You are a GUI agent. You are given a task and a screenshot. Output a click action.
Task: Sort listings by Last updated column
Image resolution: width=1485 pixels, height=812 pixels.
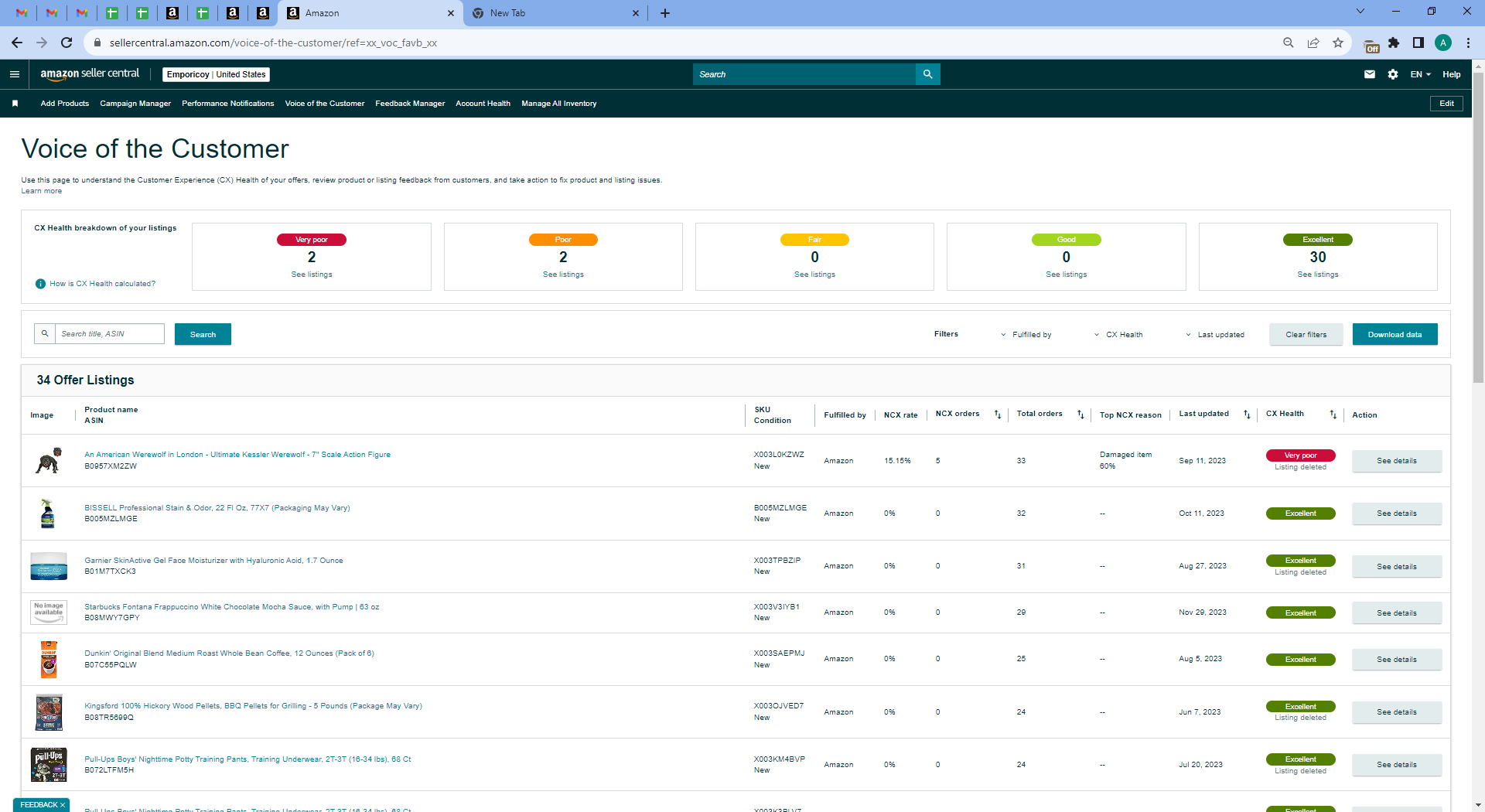(x=1247, y=415)
